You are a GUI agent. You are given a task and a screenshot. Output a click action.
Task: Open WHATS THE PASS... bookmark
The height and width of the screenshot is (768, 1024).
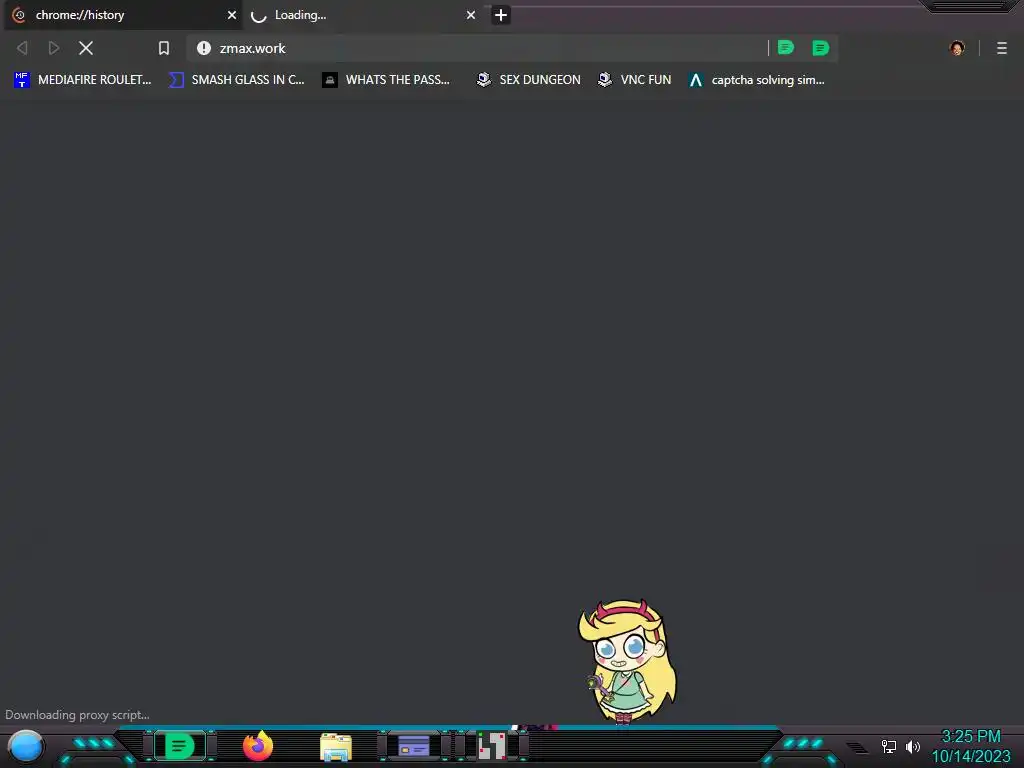tap(386, 80)
